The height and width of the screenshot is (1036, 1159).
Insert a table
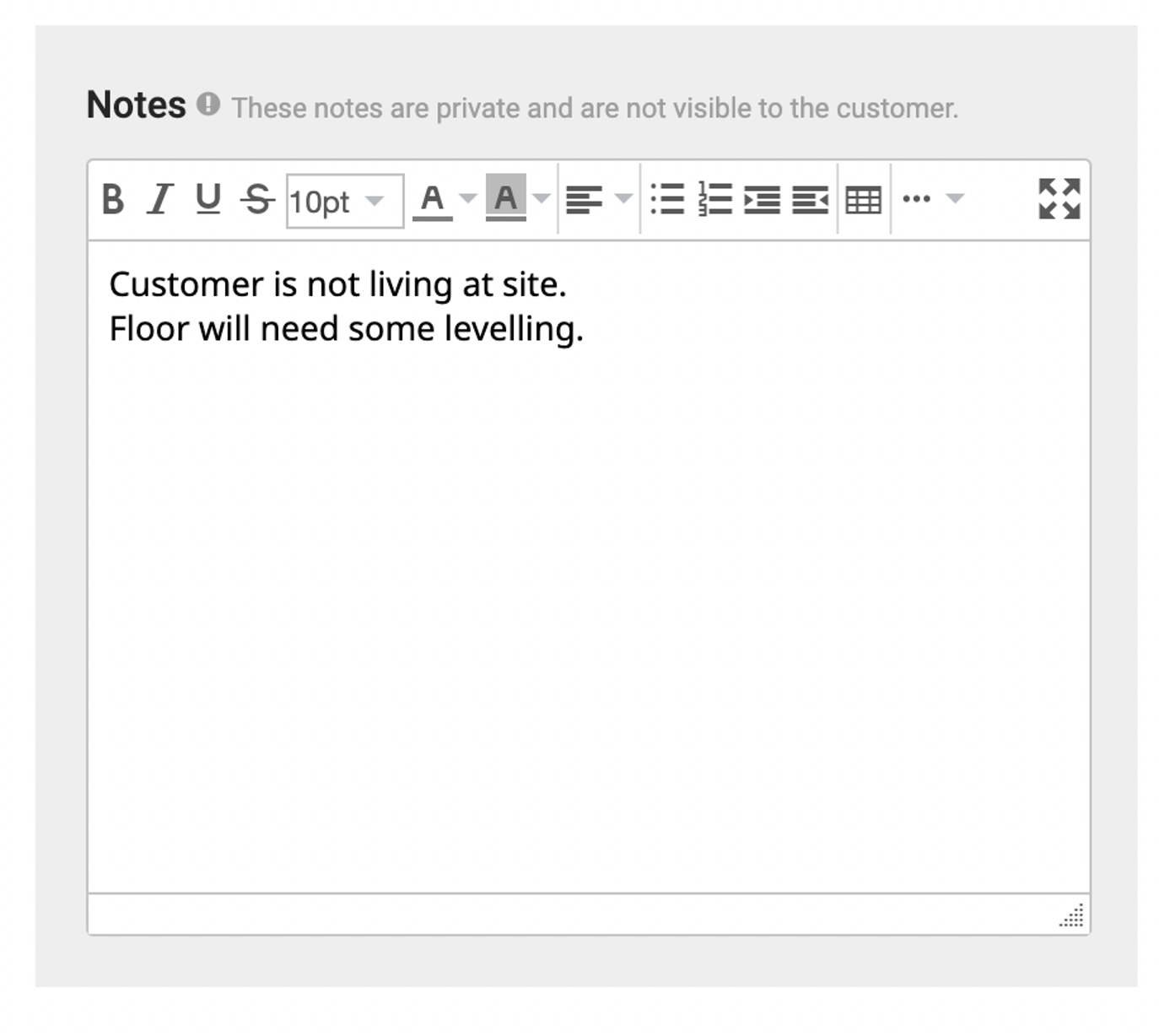coord(863,200)
